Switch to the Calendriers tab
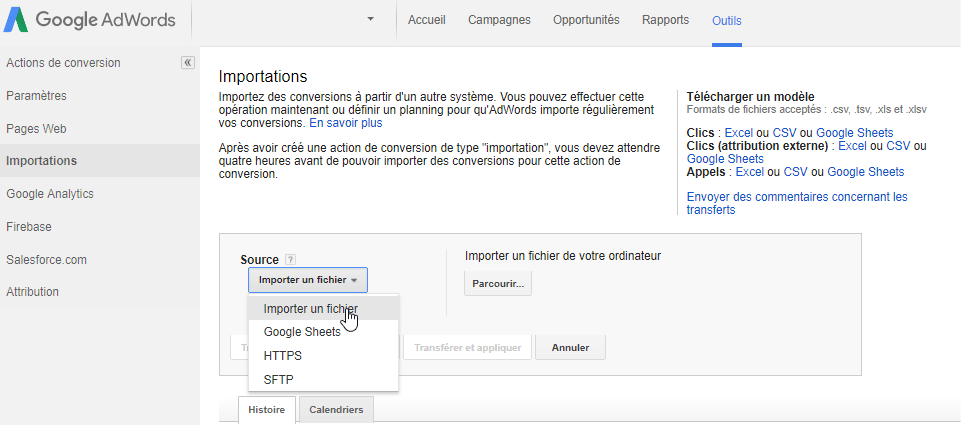Viewport: 961px width, 425px height. tap(336, 410)
